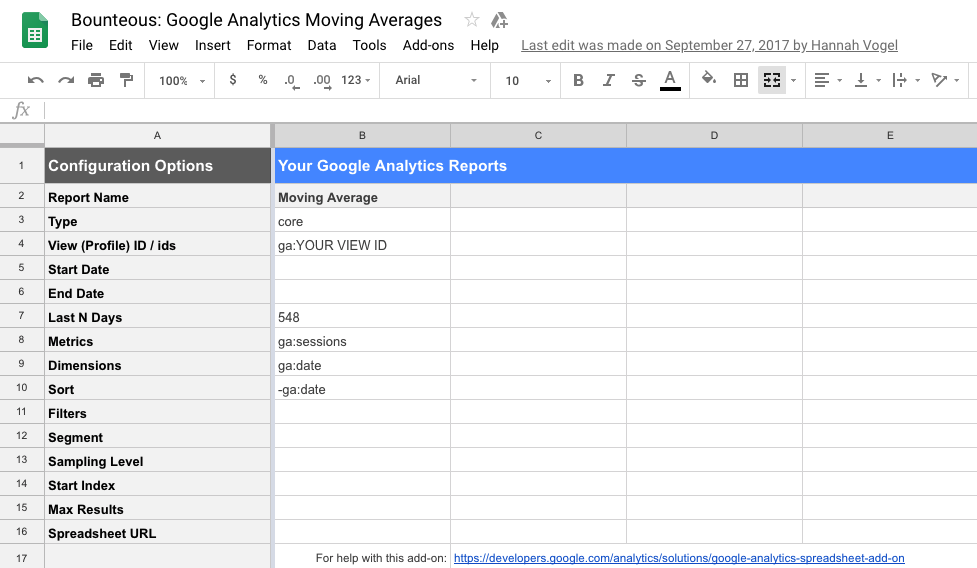
Task: Open the Arial font dropdown
Action: (x=436, y=80)
